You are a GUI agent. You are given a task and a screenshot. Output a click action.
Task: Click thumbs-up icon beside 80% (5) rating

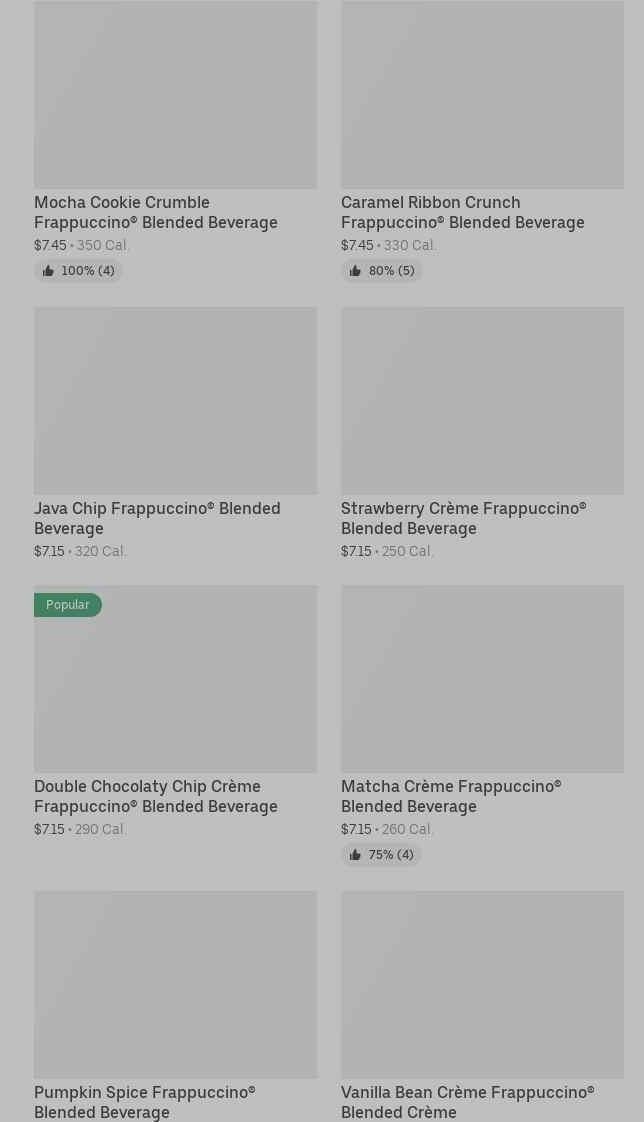pyautogui.click(x=355, y=271)
